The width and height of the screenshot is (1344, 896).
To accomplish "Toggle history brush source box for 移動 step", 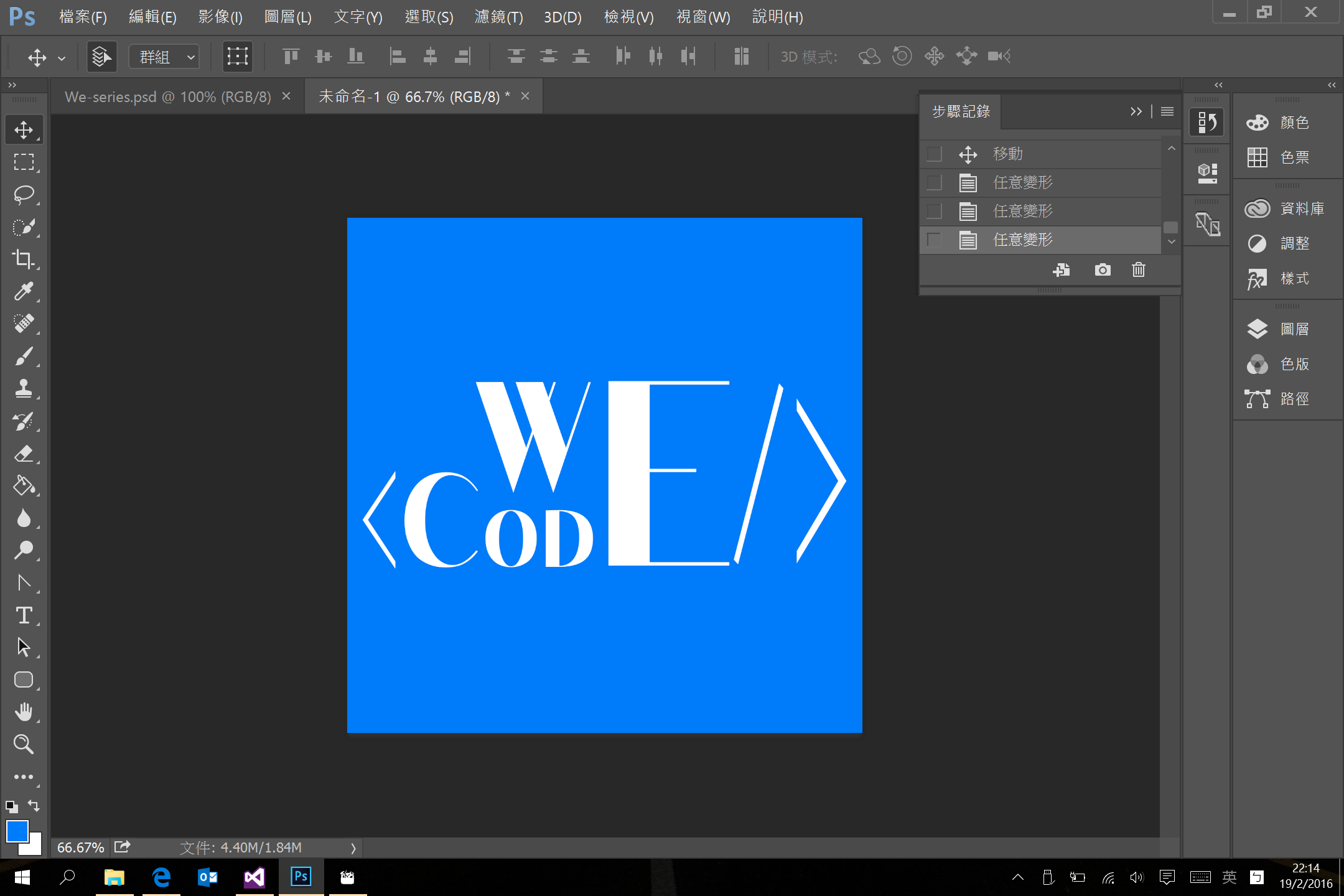I will [934, 154].
